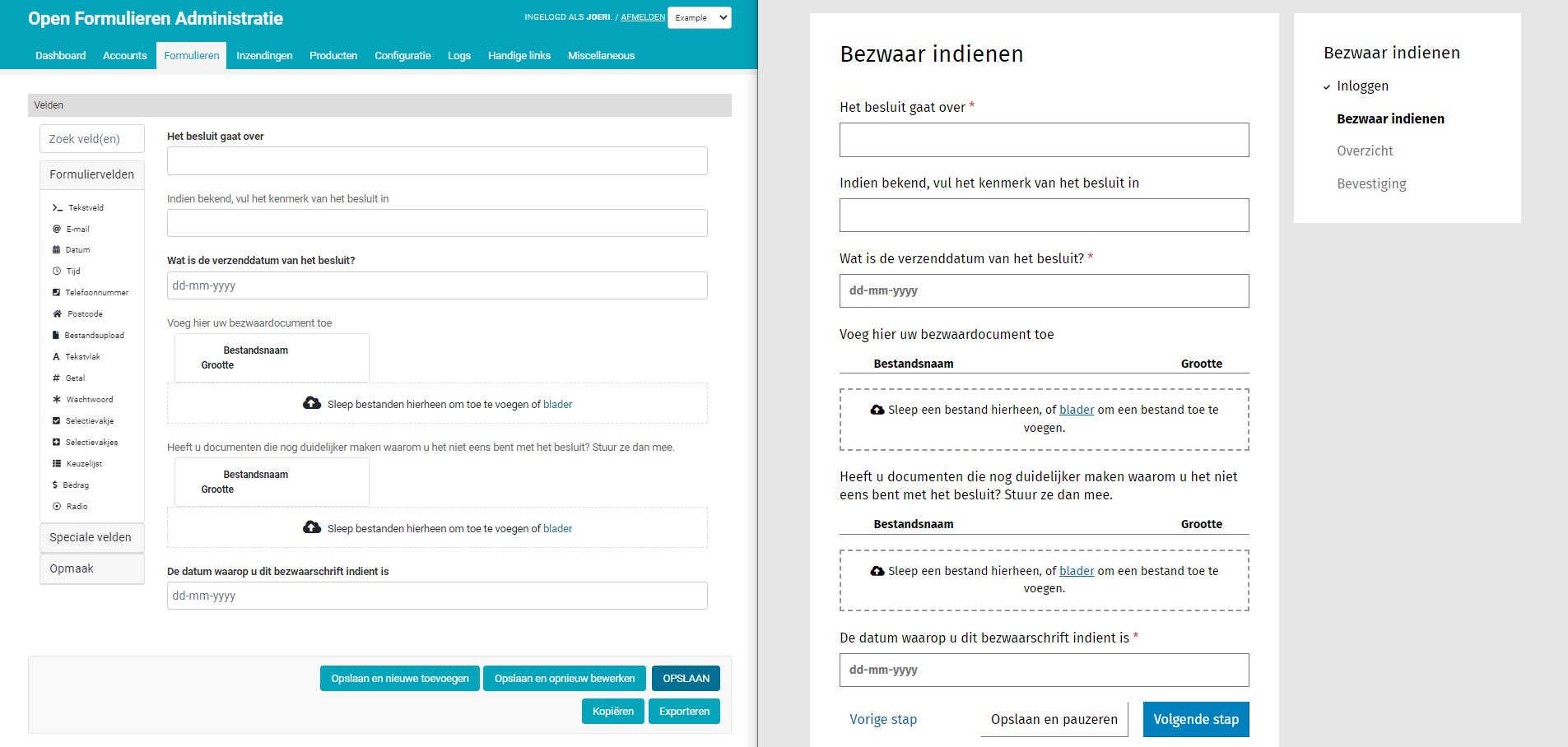This screenshot has height=747, width=1568.
Task: Select the Radio button icon
Action: 57,507
